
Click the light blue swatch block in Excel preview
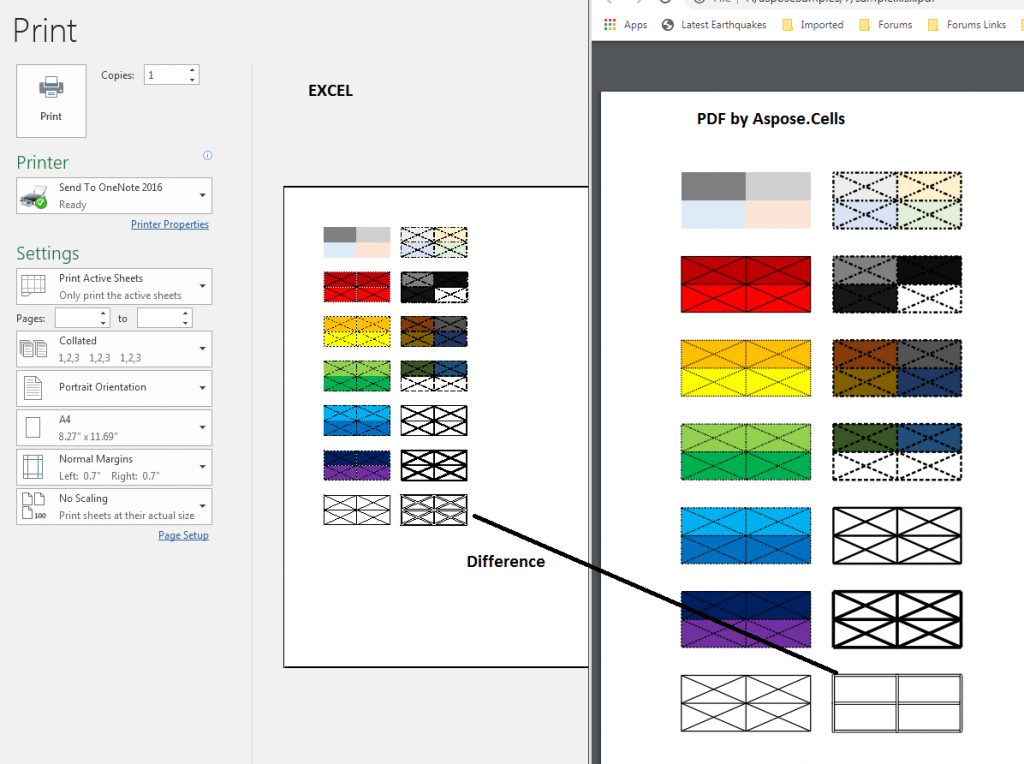coord(357,421)
